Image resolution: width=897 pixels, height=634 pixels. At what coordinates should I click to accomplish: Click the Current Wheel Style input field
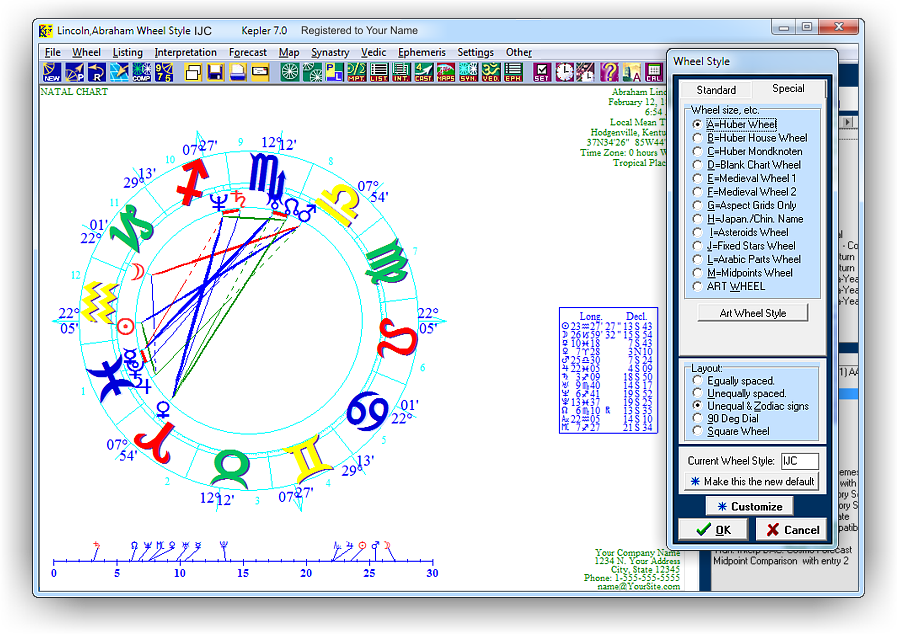pos(799,461)
